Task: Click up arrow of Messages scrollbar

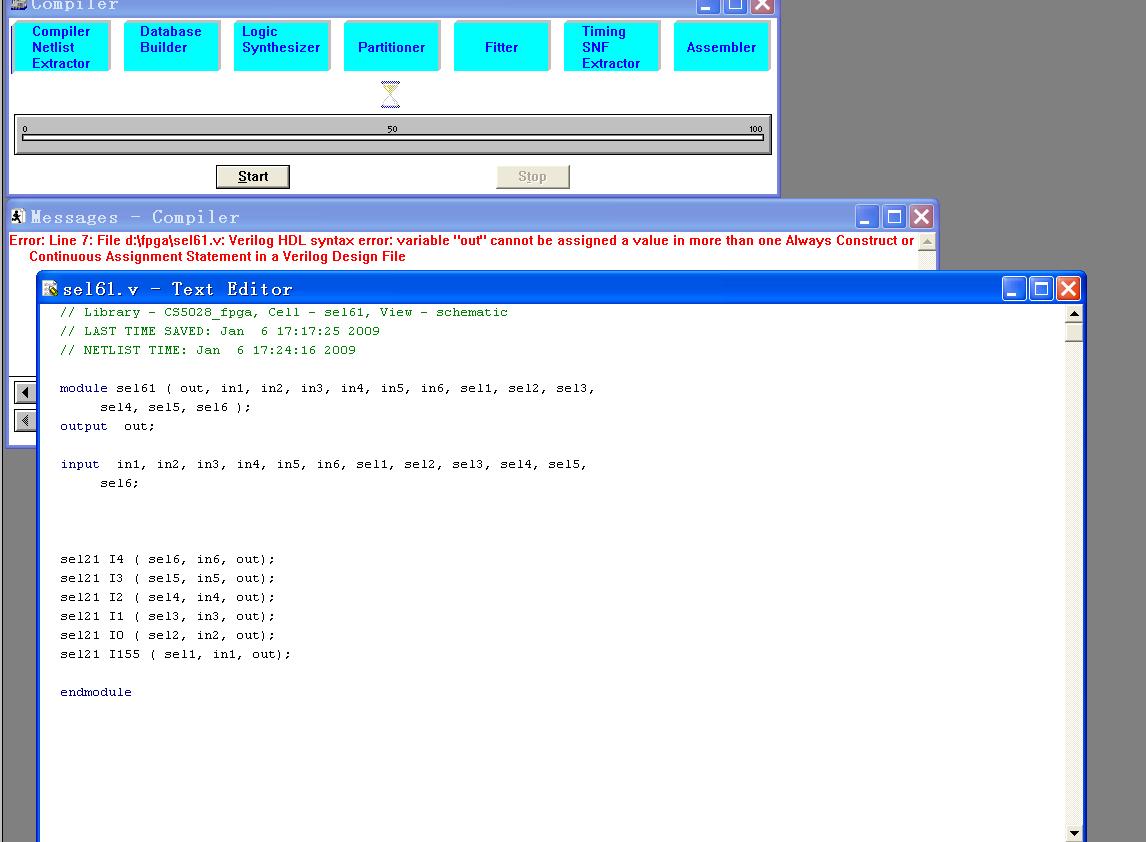Action: click(927, 241)
